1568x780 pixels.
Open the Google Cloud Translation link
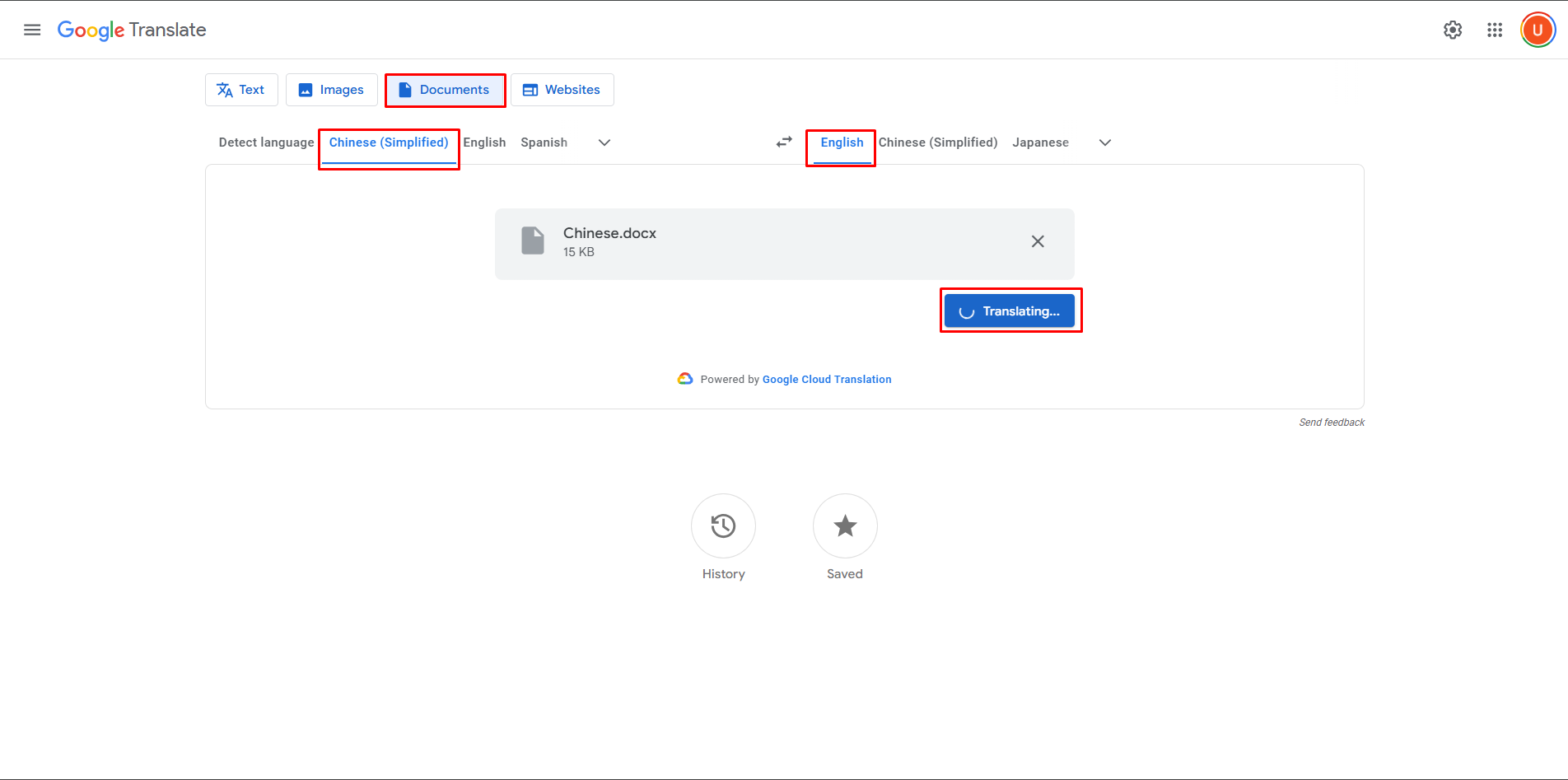[826, 379]
